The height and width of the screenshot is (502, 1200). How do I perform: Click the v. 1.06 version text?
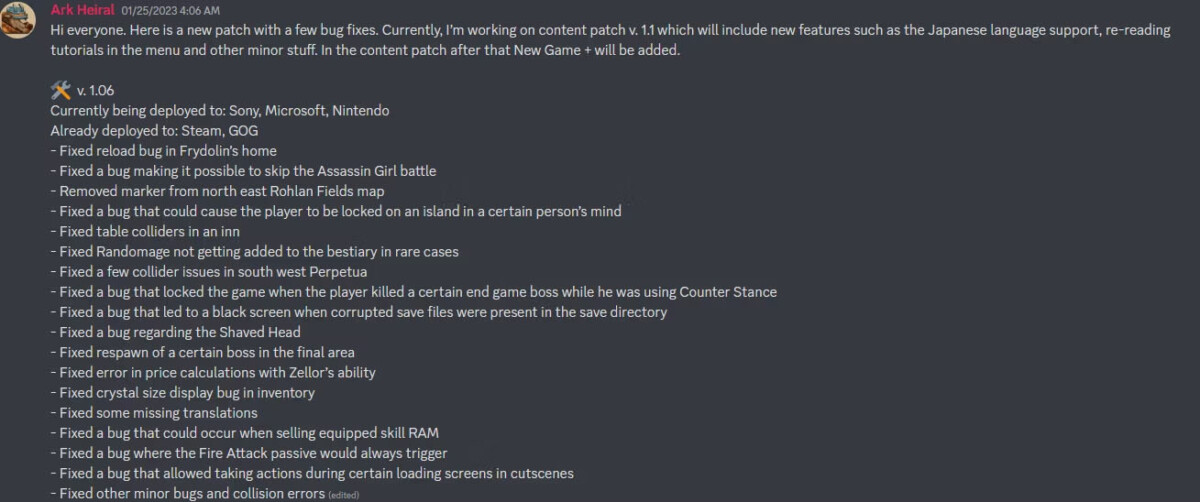tap(95, 91)
